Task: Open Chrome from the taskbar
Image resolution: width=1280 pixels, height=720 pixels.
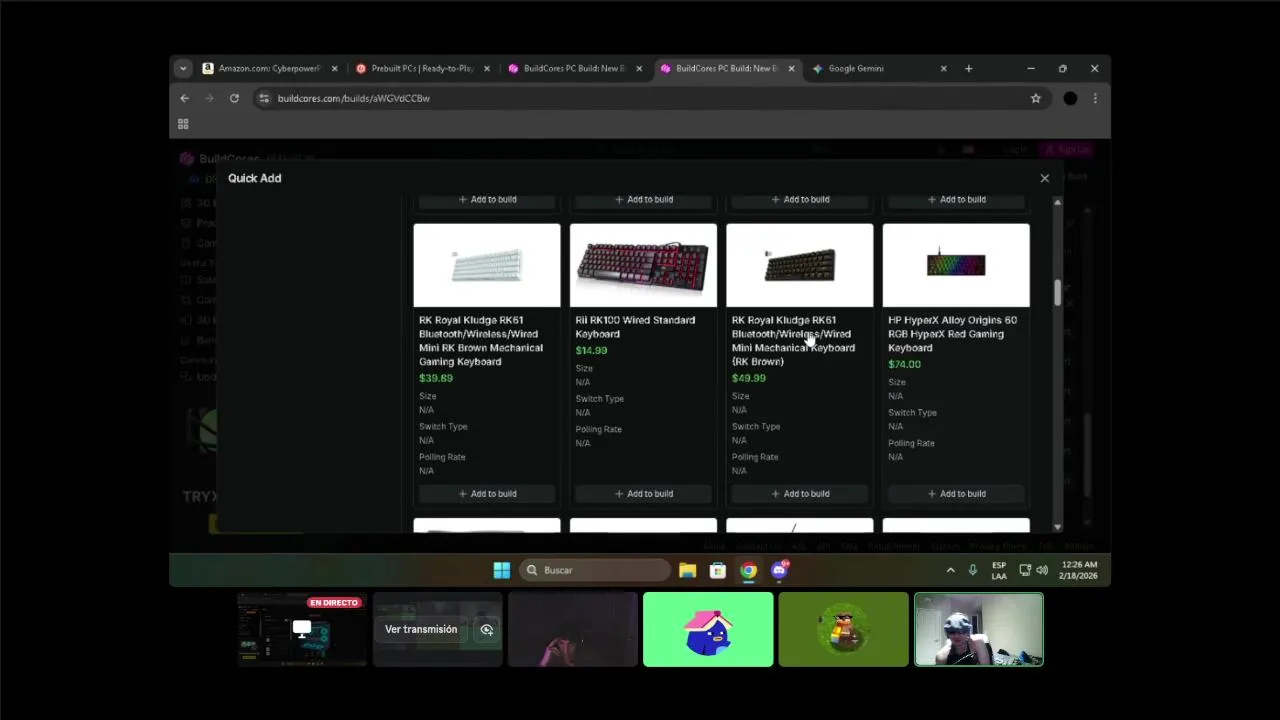Action: (x=749, y=570)
